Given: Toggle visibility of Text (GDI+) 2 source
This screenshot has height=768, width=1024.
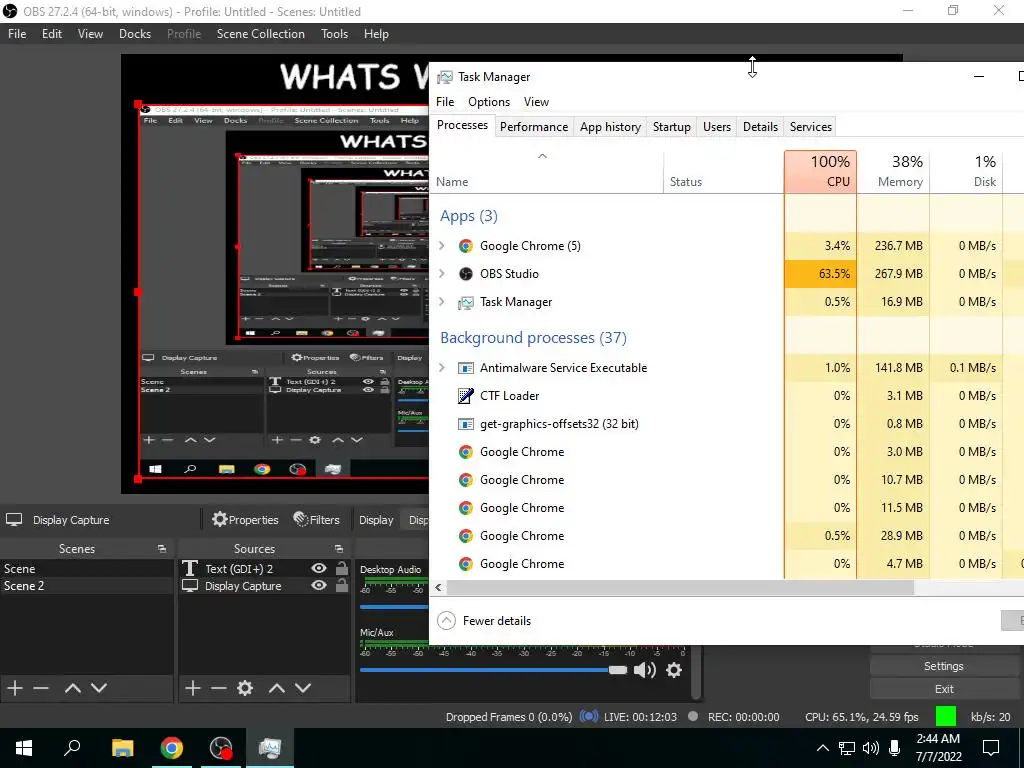Looking at the screenshot, I should pyautogui.click(x=319, y=568).
